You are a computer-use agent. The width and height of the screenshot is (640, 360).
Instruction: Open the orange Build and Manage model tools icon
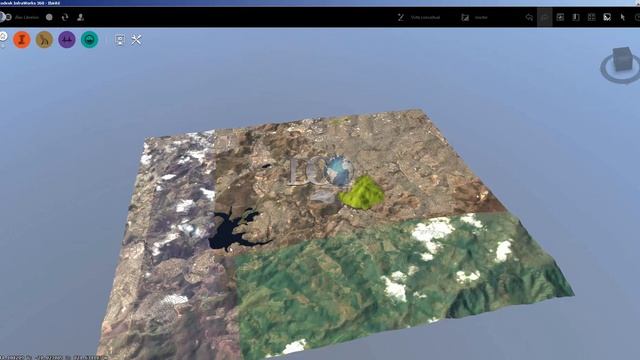coord(22,40)
